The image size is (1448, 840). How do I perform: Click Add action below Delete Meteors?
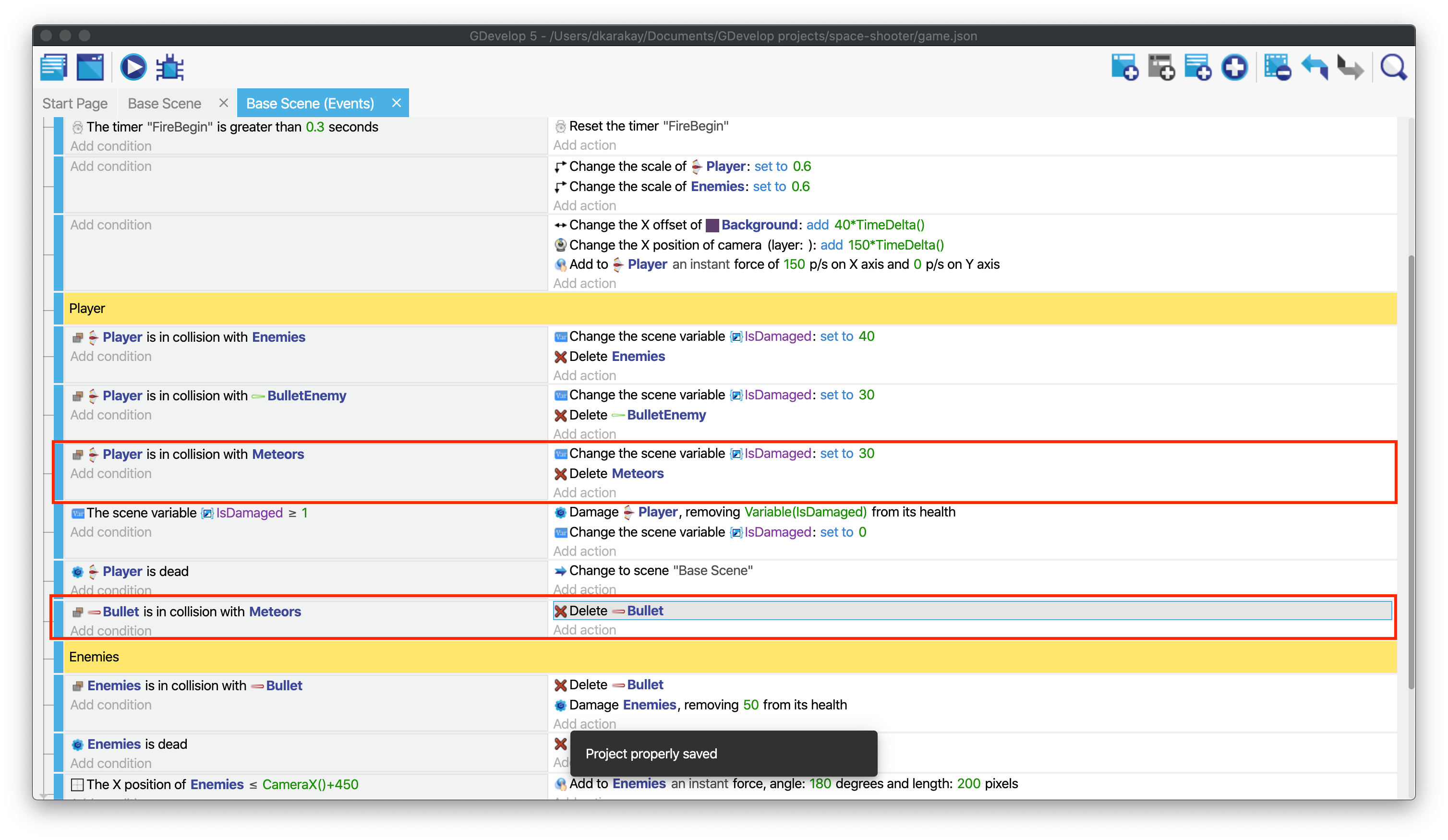point(584,492)
